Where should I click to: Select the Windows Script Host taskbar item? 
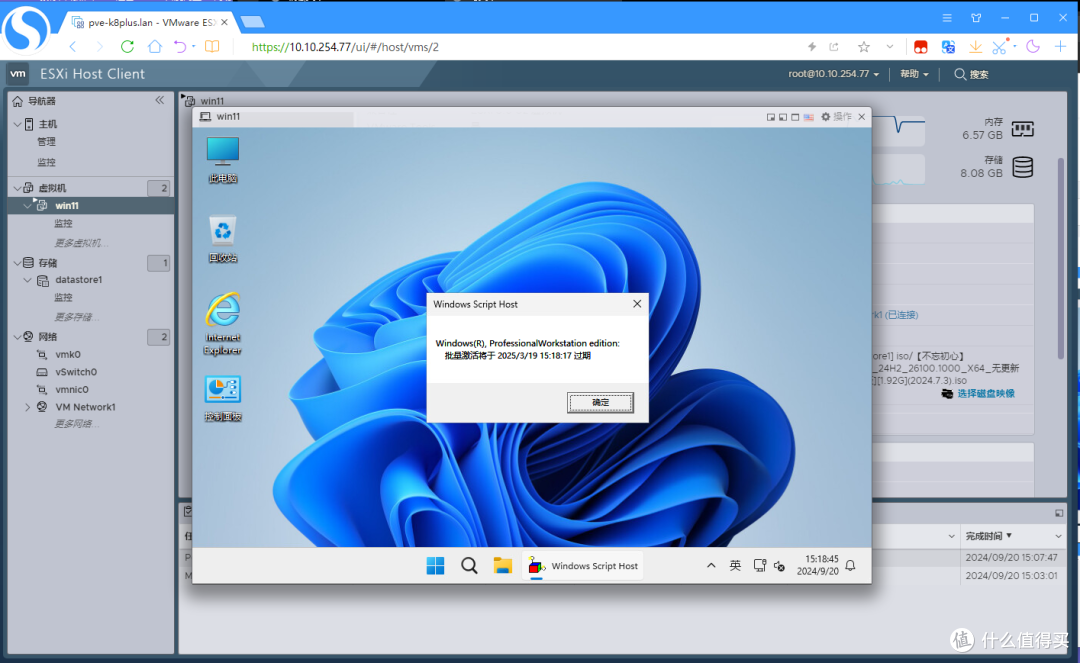(x=583, y=566)
